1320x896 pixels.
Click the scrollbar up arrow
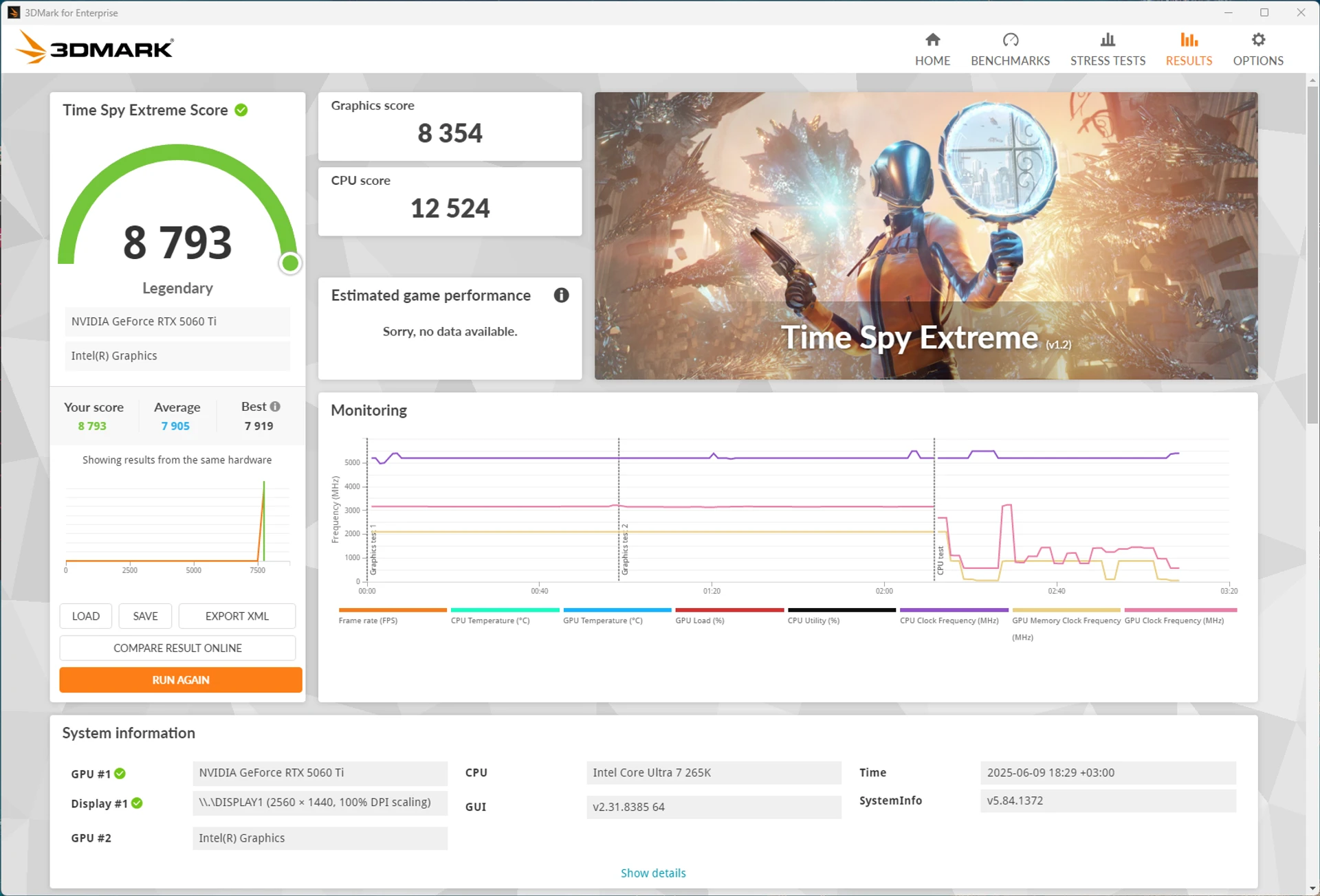(x=1312, y=80)
